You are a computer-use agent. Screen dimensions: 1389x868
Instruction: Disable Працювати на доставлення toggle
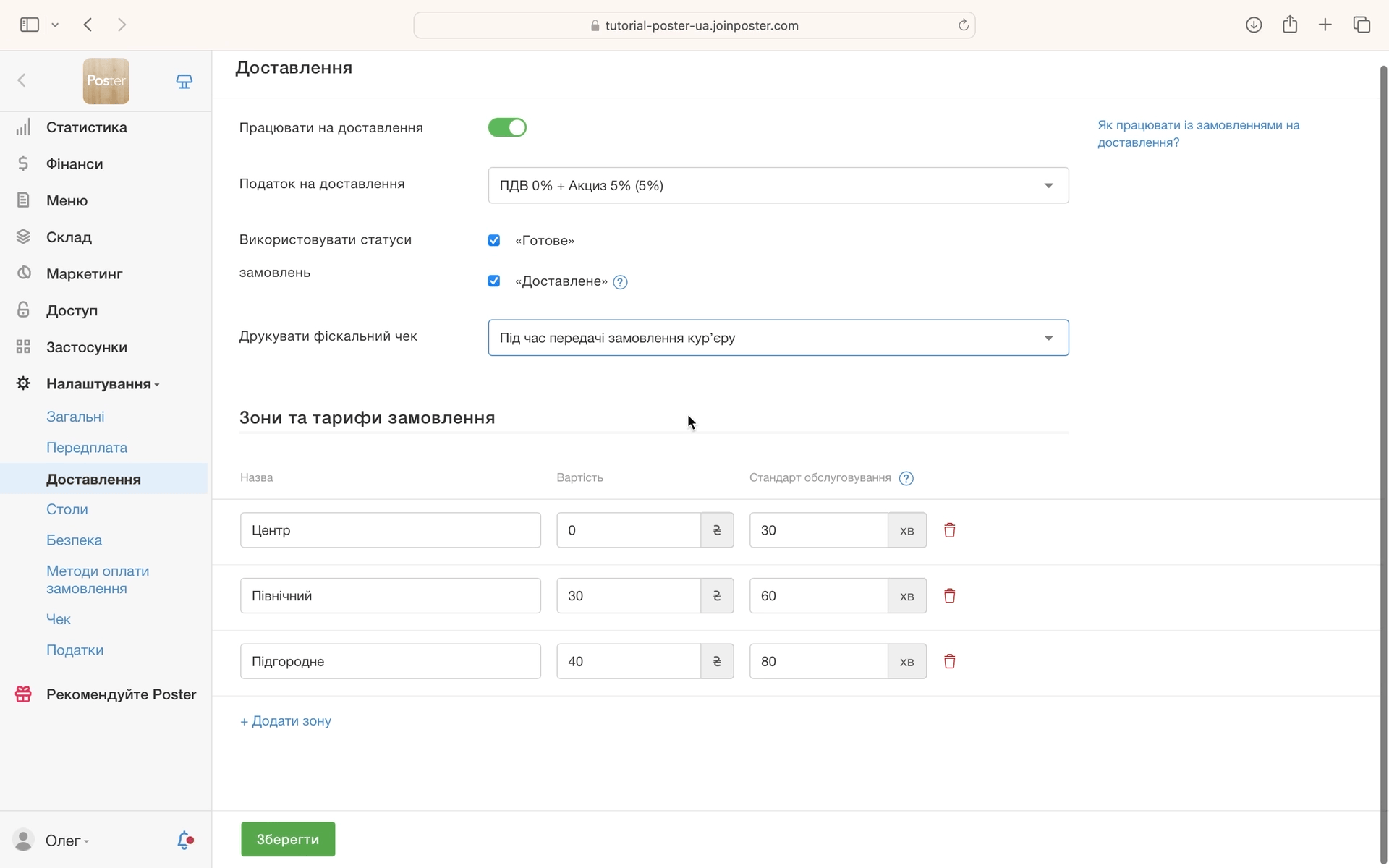(507, 128)
